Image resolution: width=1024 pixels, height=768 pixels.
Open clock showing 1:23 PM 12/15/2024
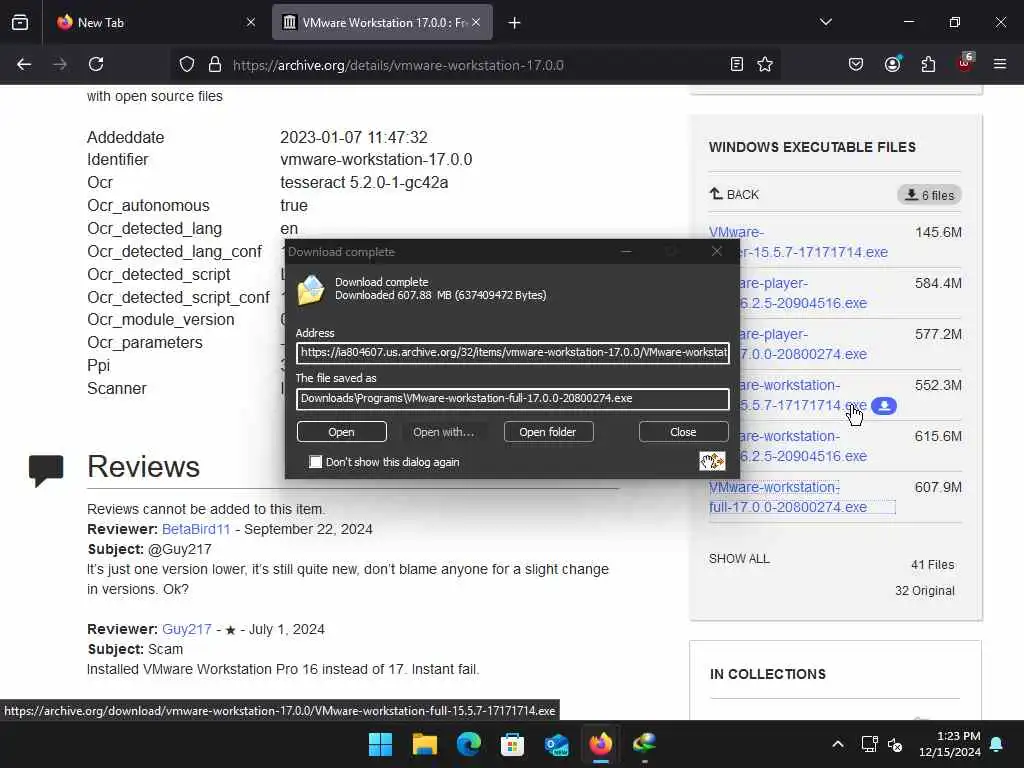pyautogui.click(x=950, y=744)
